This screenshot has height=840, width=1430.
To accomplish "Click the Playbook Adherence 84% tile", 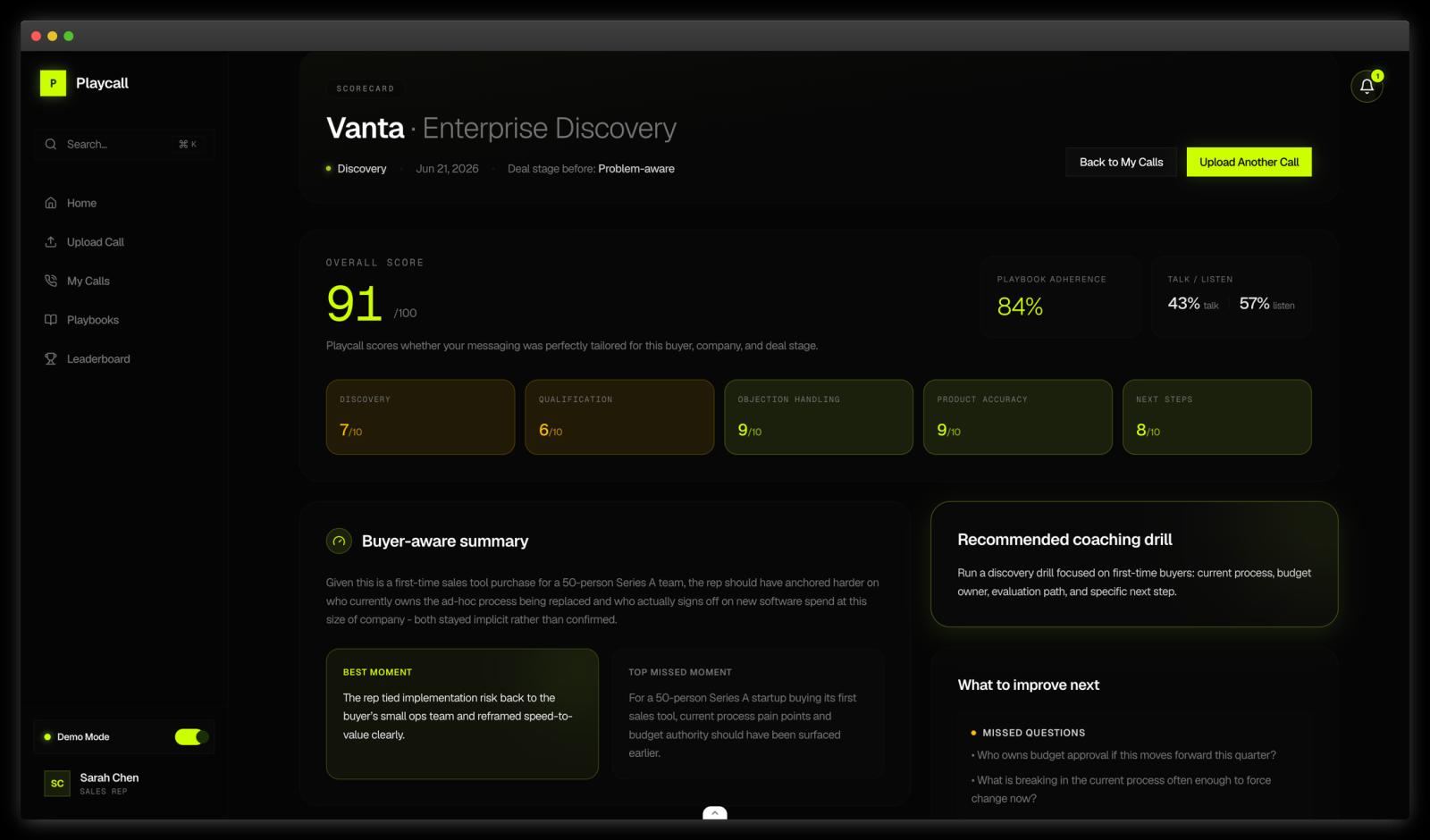I will (x=1061, y=297).
